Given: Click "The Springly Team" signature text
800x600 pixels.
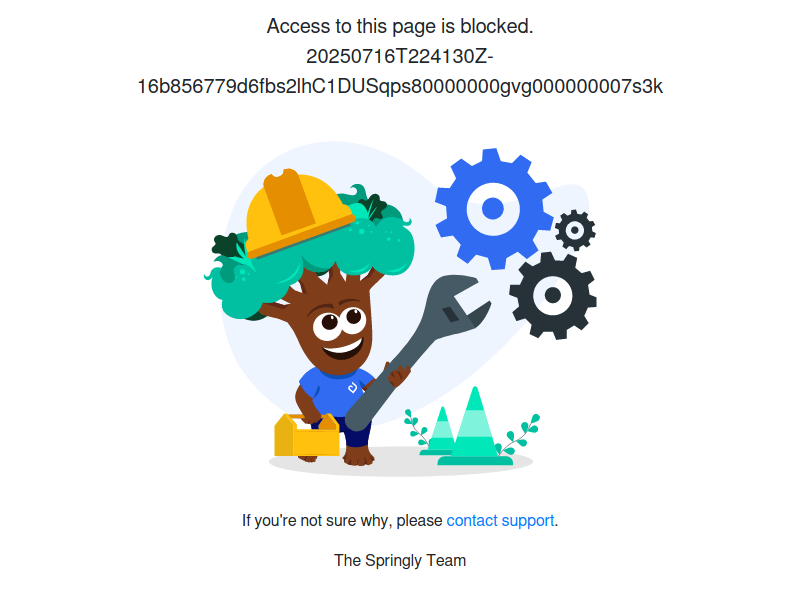Looking at the screenshot, I should pyautogui.click(x=400, y=560).
